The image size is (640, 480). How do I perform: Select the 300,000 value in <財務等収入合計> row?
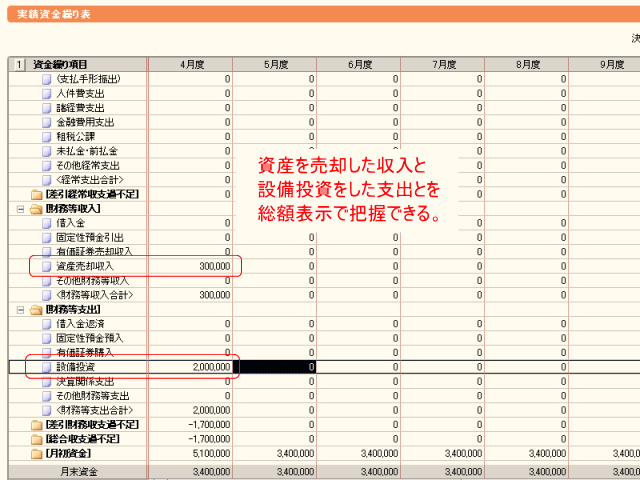coord(191,295)
